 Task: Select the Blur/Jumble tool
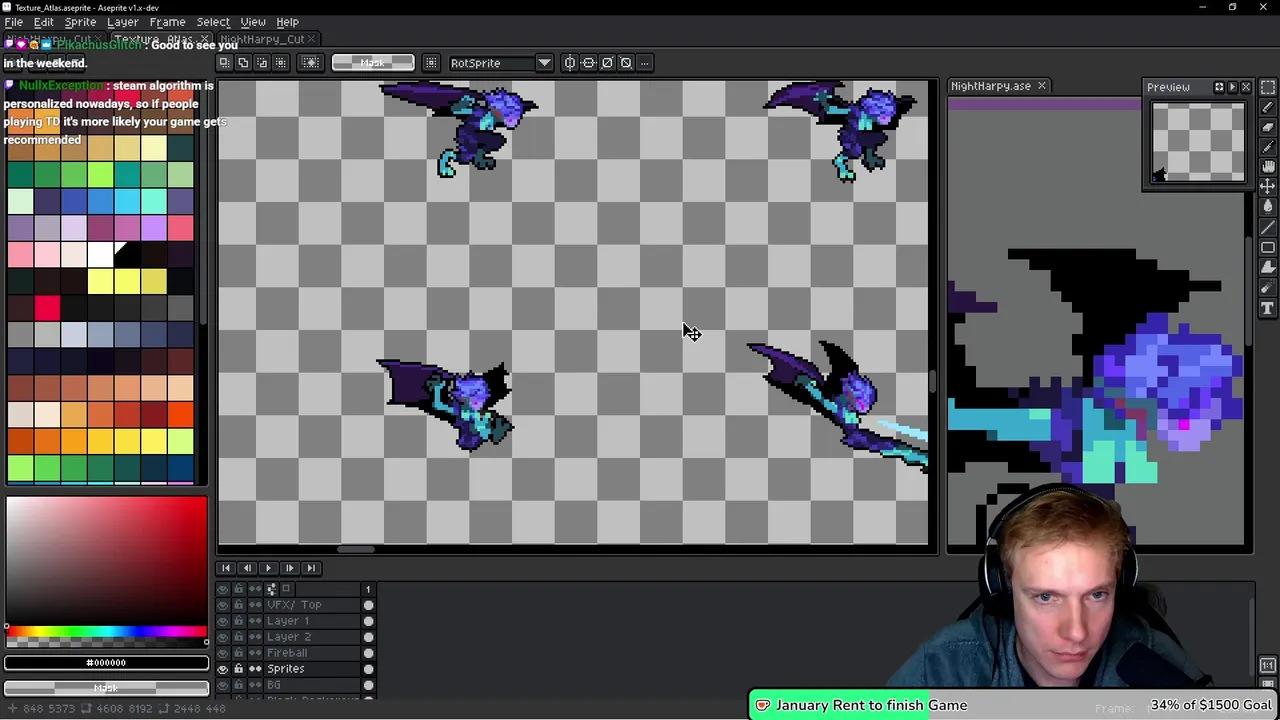click(x=1268, y=288)
